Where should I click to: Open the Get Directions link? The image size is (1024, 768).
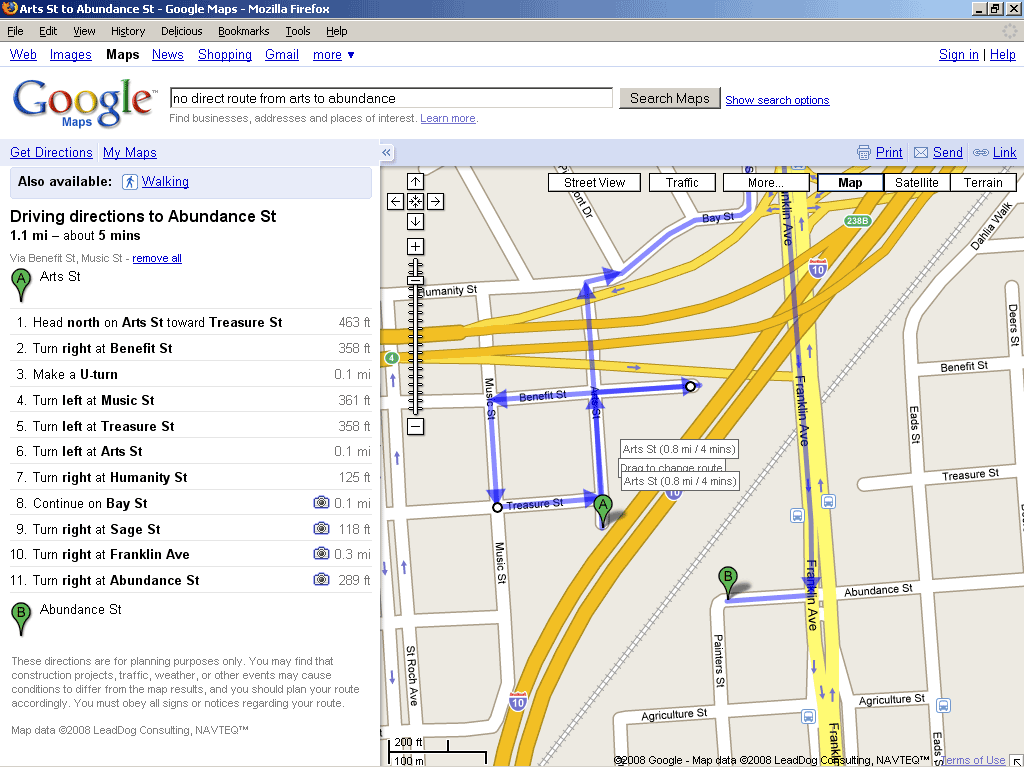(51, 152)
